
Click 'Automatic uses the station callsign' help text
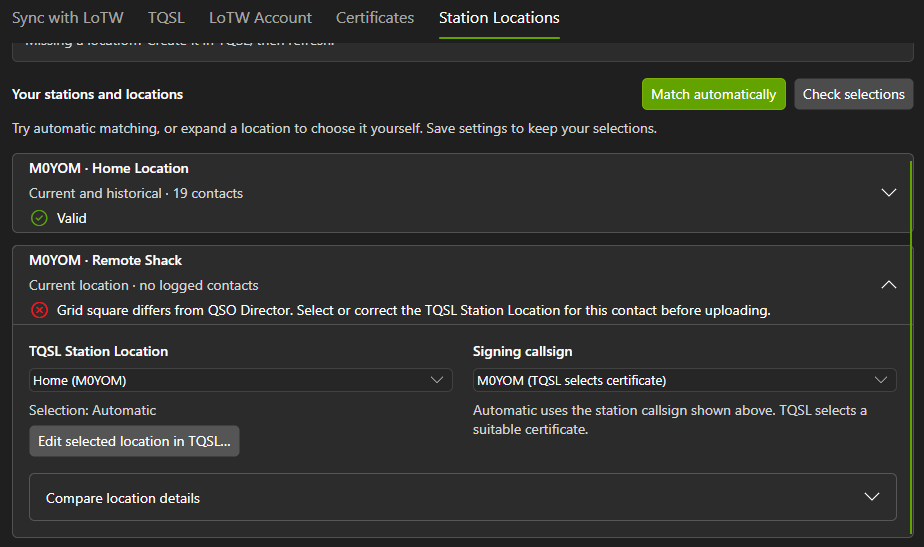[670, 420]
